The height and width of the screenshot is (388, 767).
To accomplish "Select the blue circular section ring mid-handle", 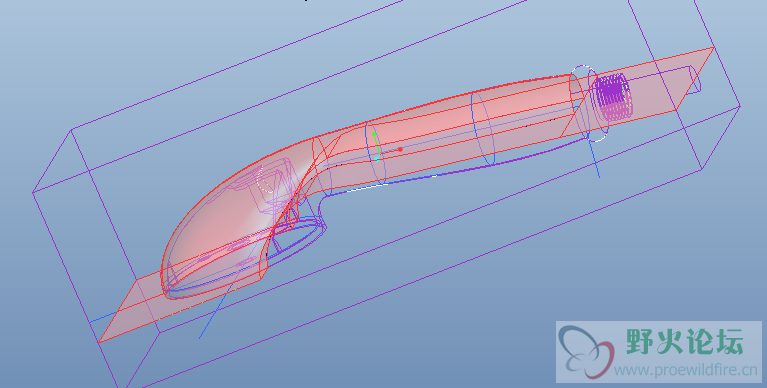I will coord(483,128).
